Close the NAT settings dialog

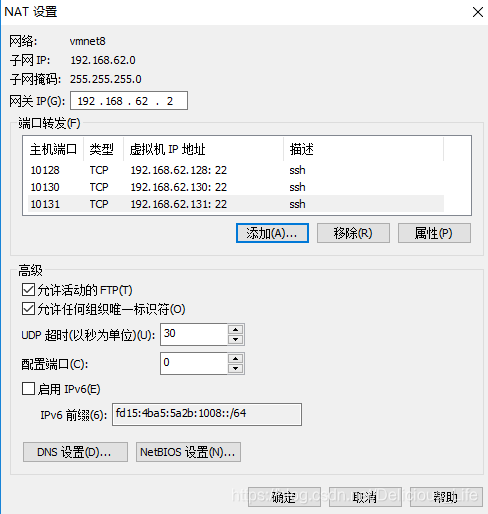(x=478, y=12)
